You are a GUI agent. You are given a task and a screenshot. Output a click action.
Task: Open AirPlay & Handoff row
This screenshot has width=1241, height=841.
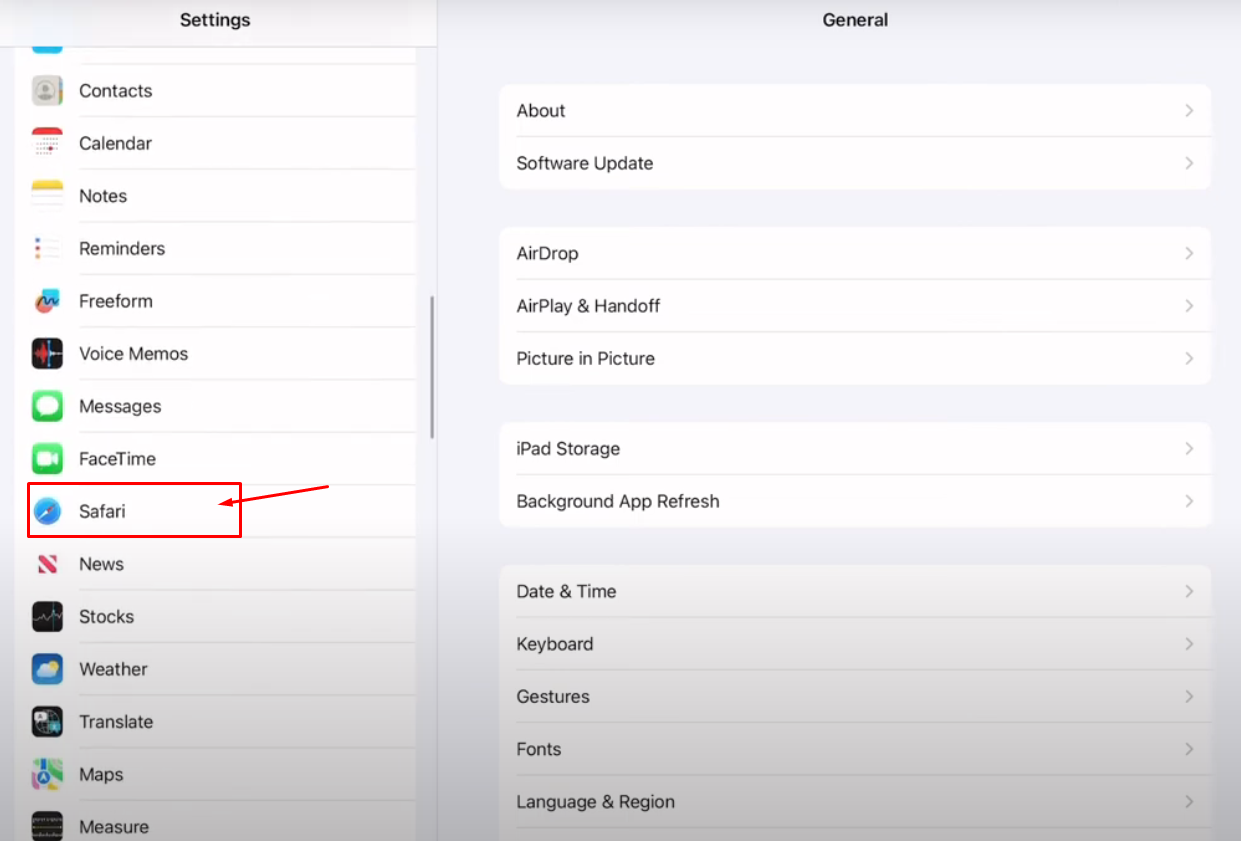tap(588, 306)
